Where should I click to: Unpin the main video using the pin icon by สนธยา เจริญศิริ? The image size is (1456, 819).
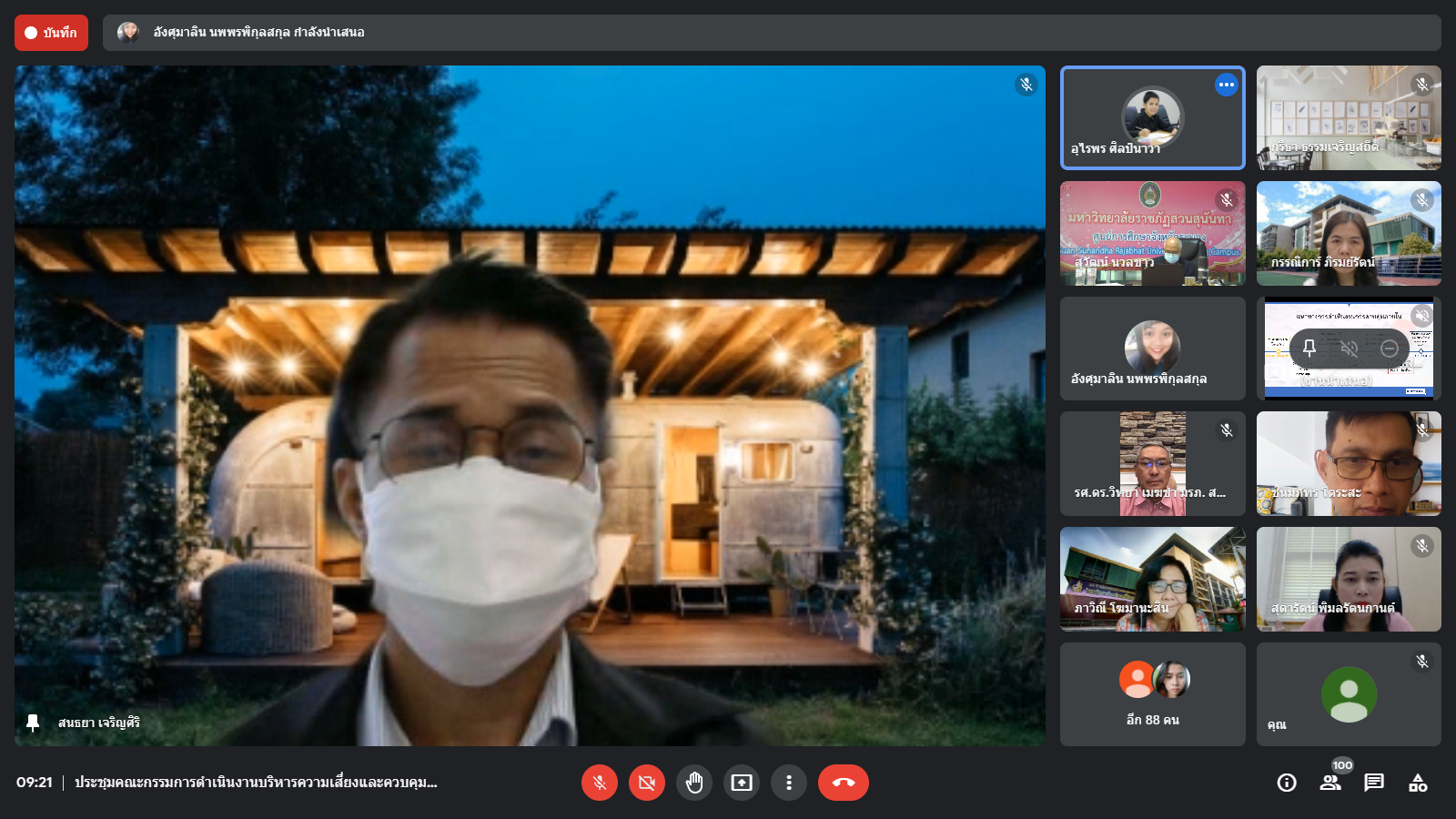(x=34, y=723)
